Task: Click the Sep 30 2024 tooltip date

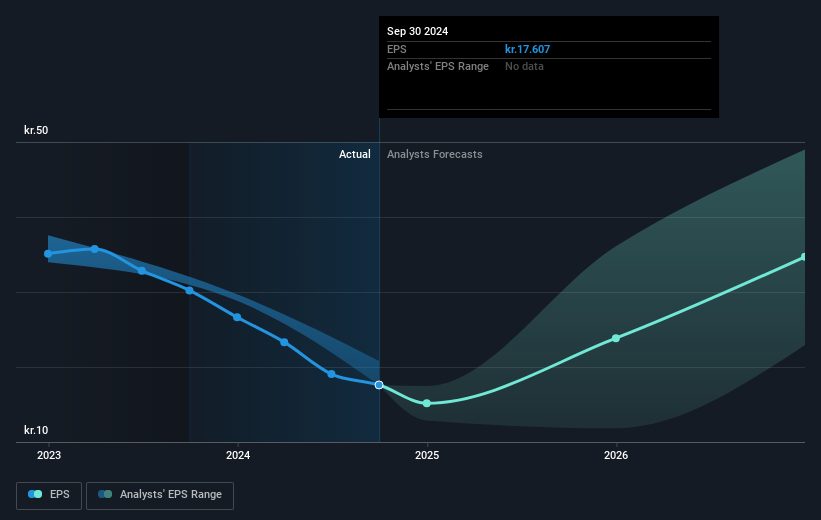Action: pos(417,31)
